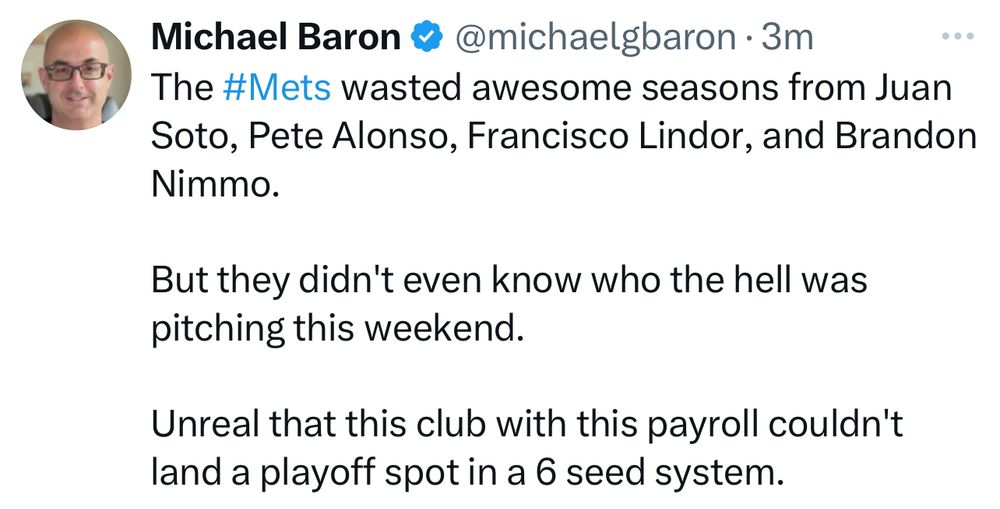Click the phrase "But they didn't even know"
Viewport: 1000px width, 509px height.
click(366, 281)
